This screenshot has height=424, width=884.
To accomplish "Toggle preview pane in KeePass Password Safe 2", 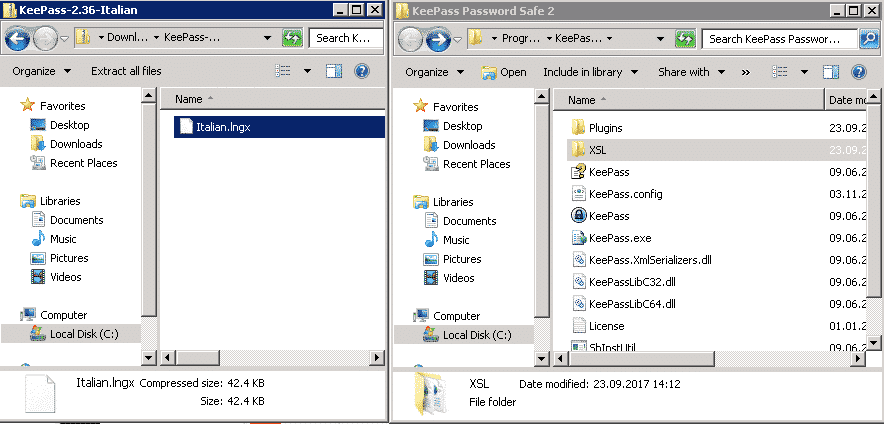I will pos(831,72).
